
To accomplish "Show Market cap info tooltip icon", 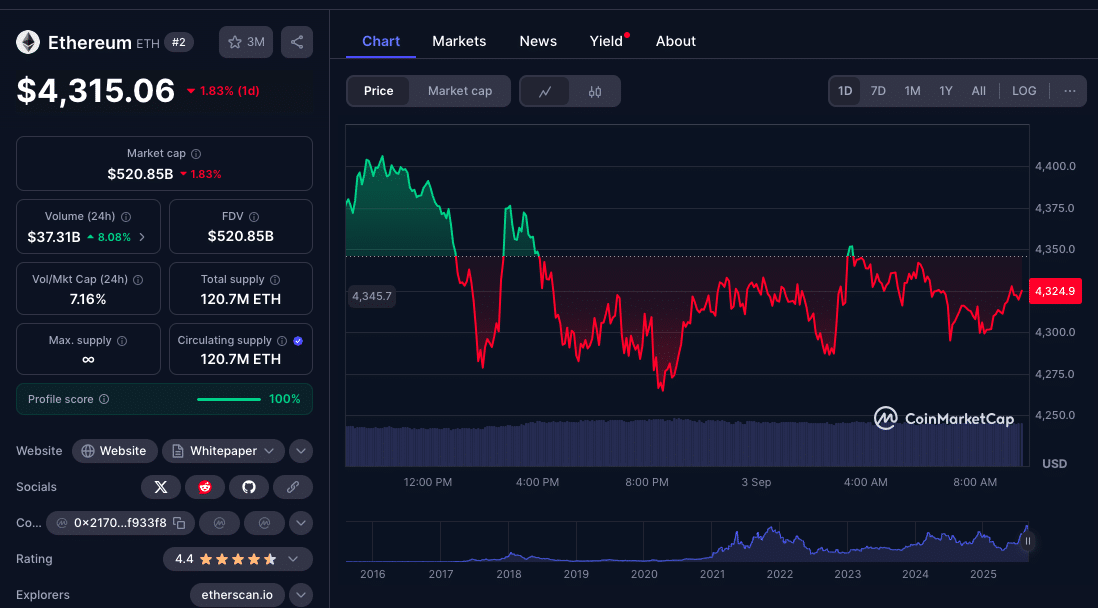I will 196,153.
